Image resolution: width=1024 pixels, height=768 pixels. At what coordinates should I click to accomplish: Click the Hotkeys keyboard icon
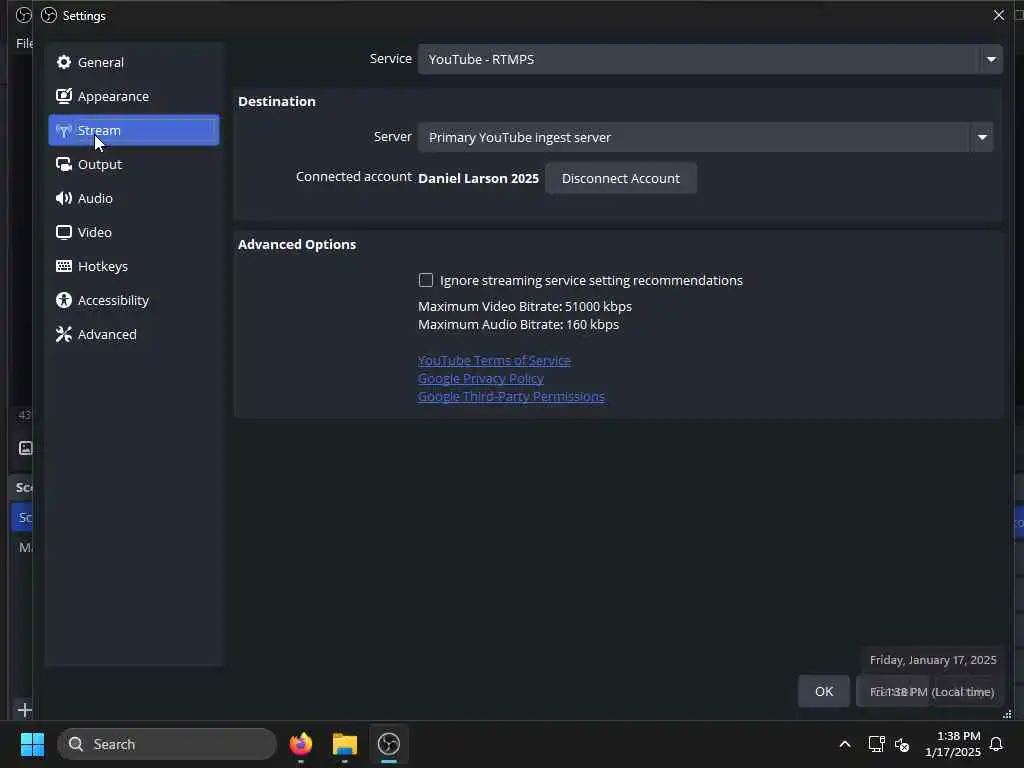click(63, 266)
